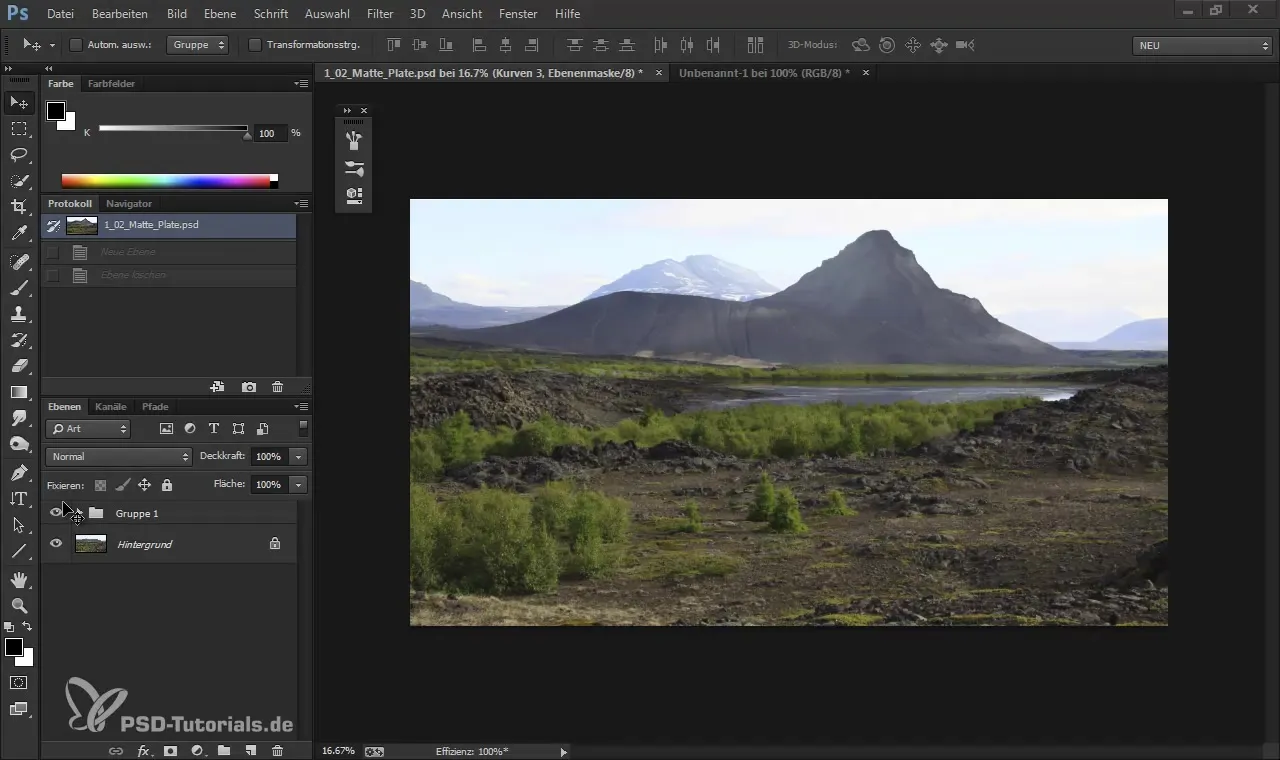Add a layer mask

[170, 750]
